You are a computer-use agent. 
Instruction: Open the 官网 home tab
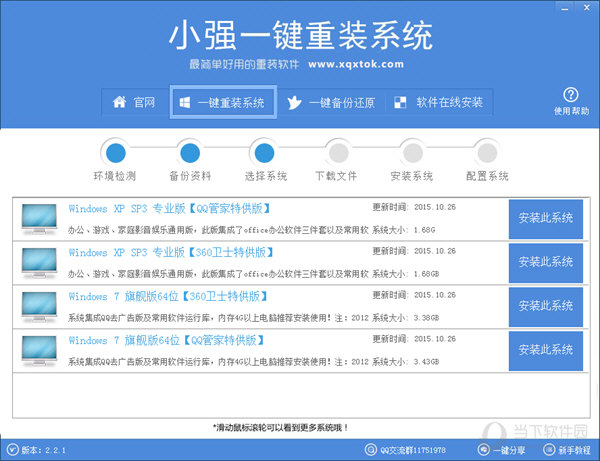click(134, 102)
